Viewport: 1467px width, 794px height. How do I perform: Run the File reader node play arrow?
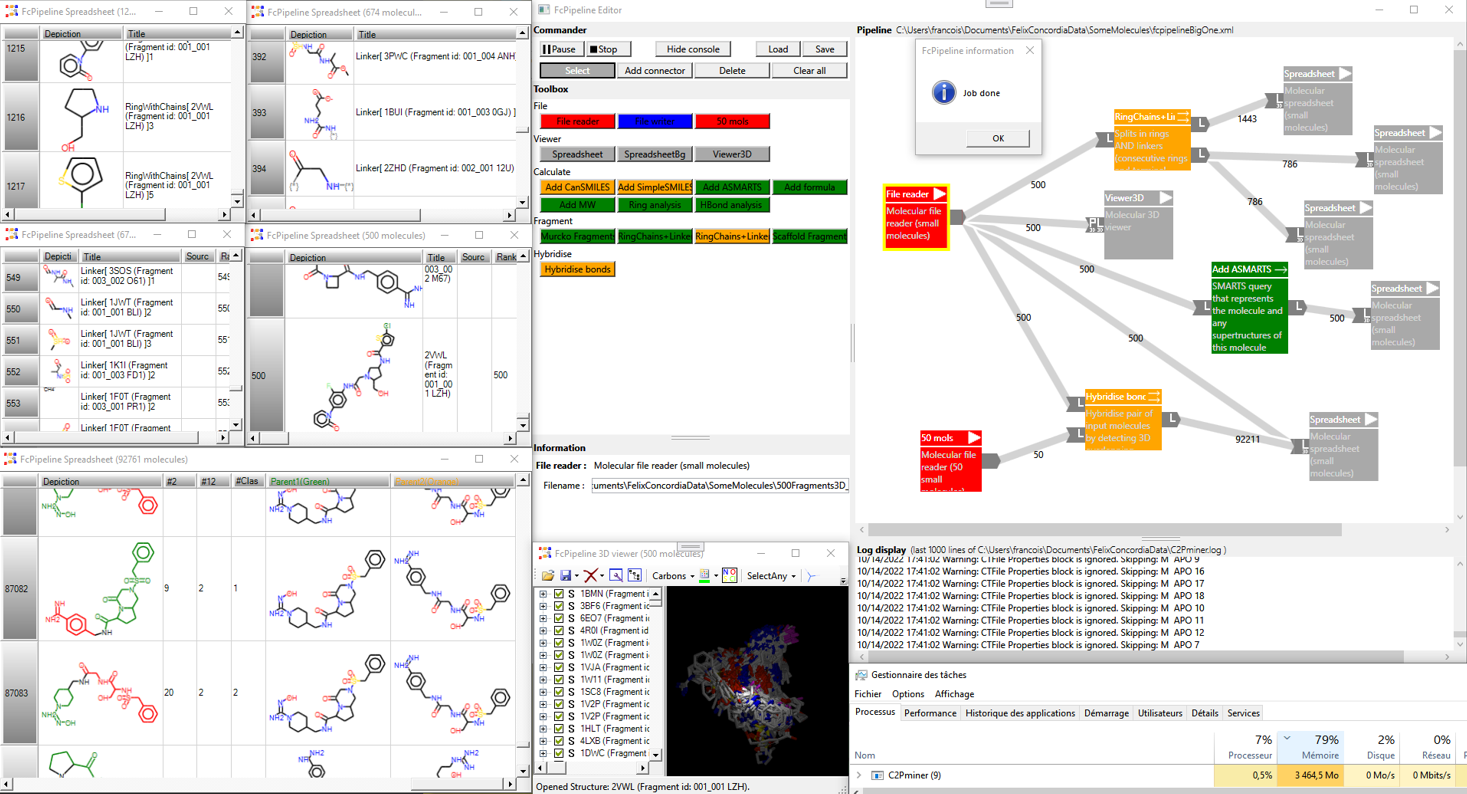point(939,194)
